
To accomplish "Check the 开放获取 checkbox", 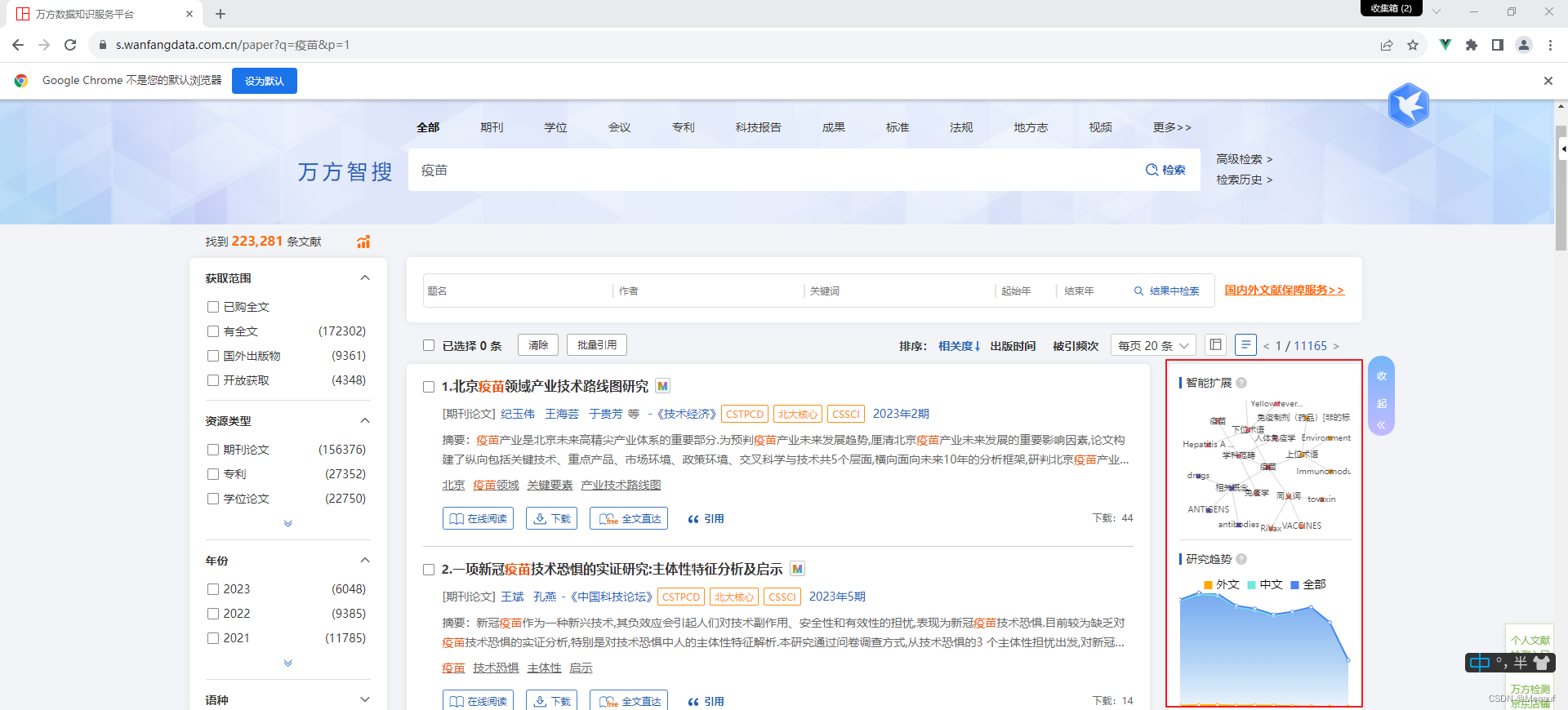I will [213, 380].
